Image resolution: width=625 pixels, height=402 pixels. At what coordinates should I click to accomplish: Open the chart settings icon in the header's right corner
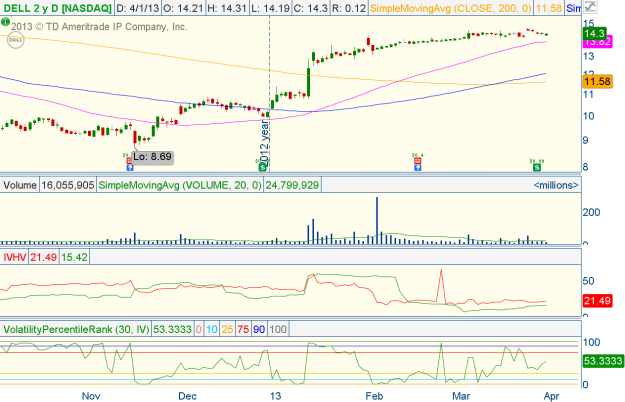click(590, 7)
